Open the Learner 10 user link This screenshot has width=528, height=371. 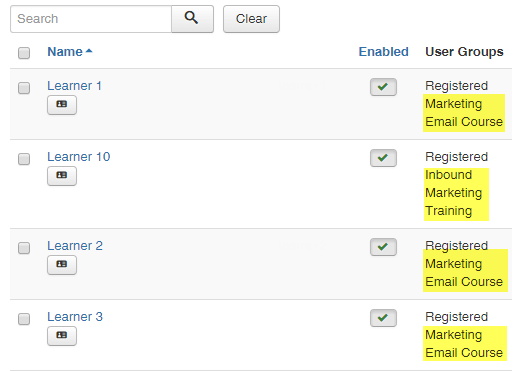point(79,157)
